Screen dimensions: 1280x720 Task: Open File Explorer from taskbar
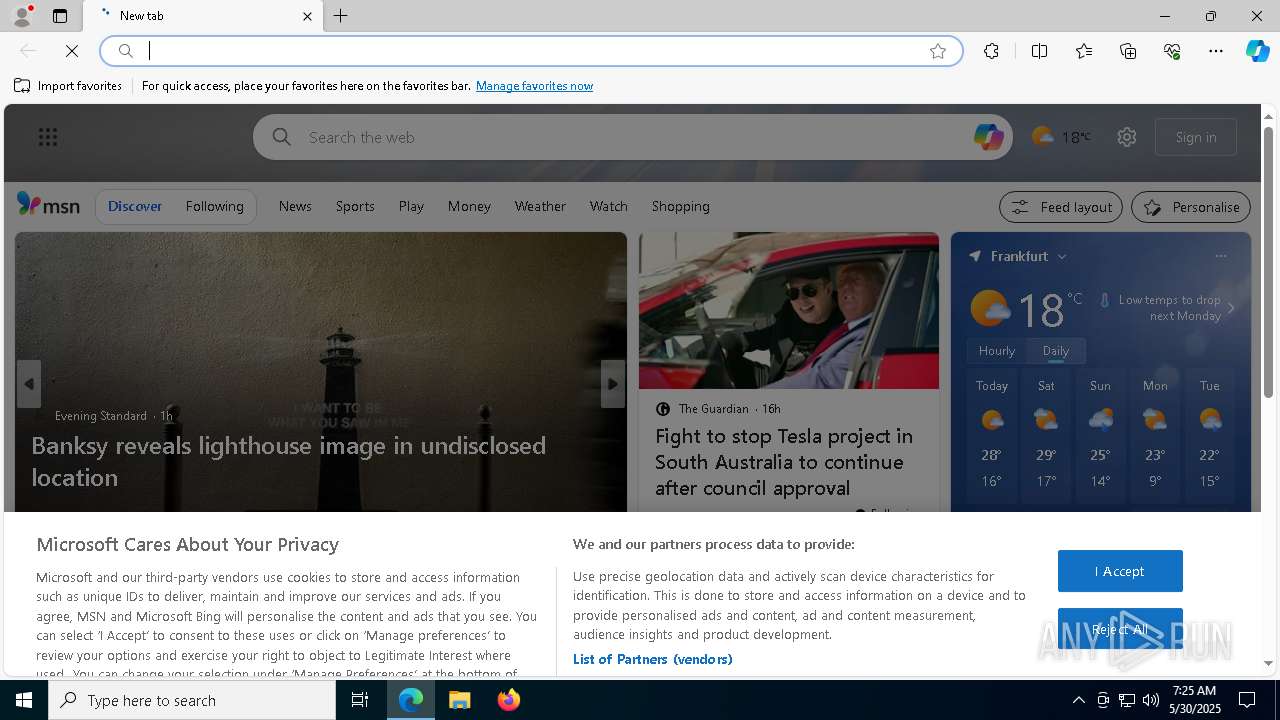pos(460,700)
